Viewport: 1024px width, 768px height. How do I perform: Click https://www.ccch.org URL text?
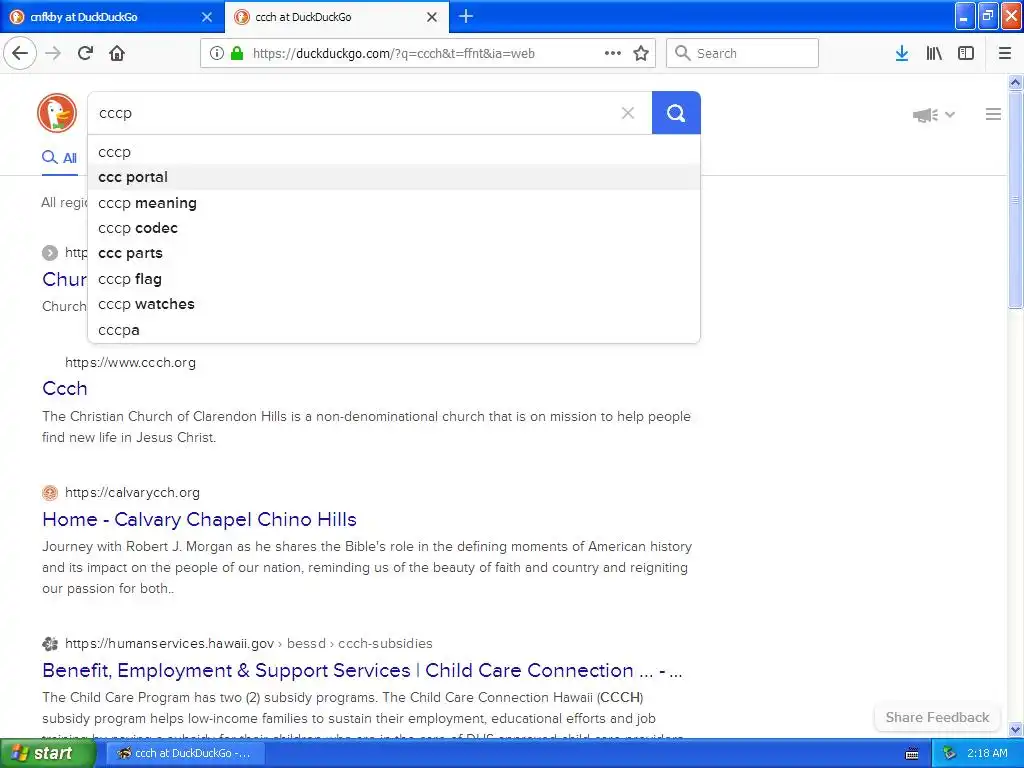(x=130, y=362)
